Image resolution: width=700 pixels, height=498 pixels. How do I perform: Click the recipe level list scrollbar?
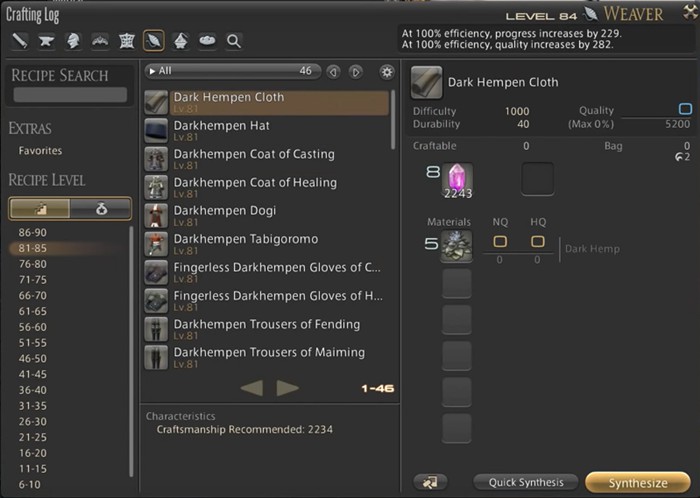point(131,352)
